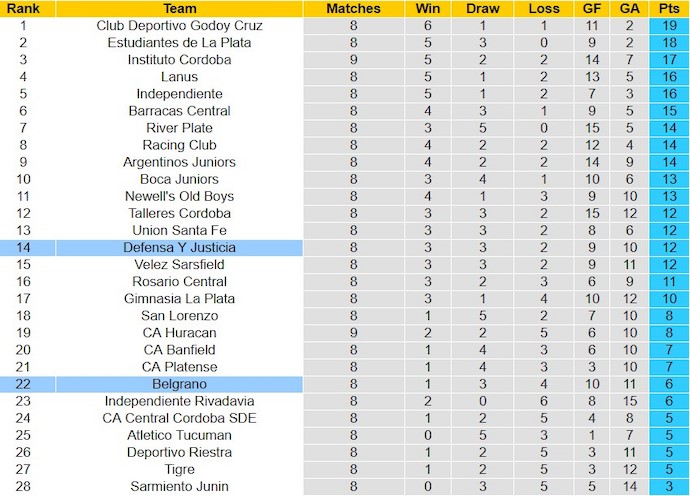Click the Team column header

click(x=179, y=8)
